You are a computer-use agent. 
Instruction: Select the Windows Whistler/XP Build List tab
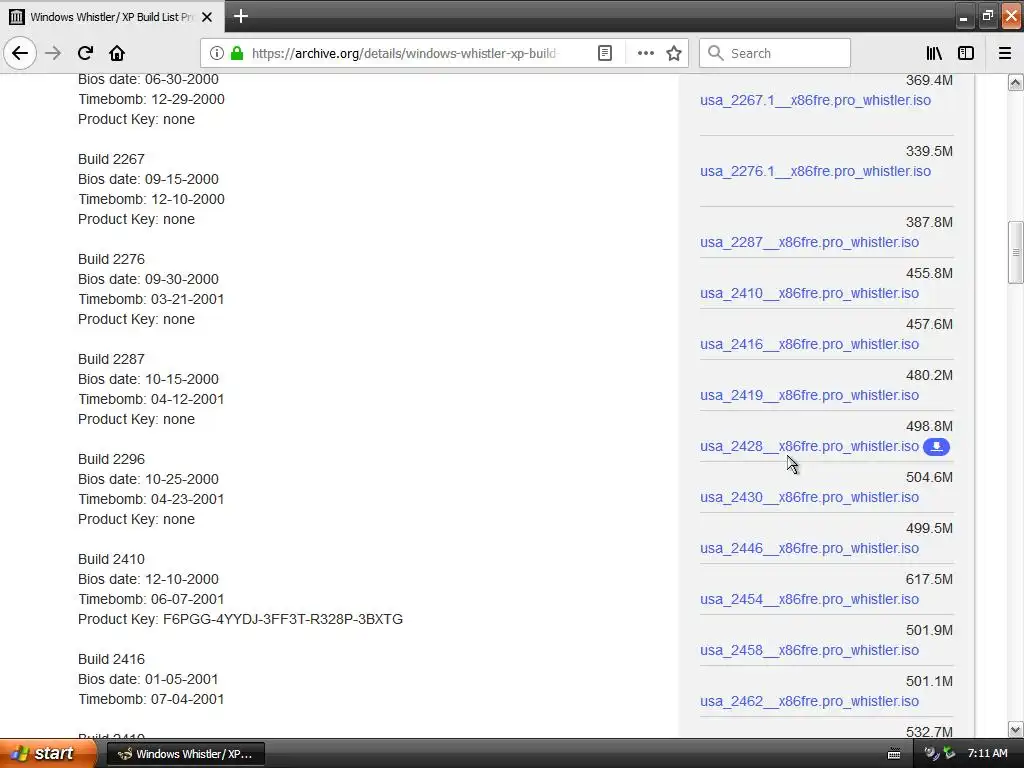click(x=112, y=17)
